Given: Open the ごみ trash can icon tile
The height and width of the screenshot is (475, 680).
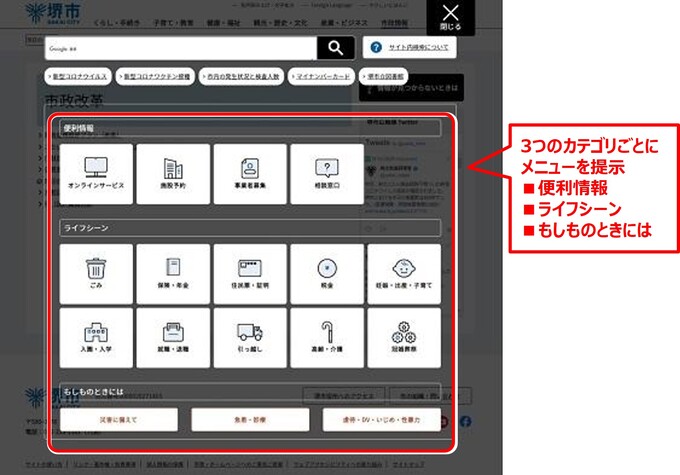Looking at the screenshot, I should click(97, 273).
